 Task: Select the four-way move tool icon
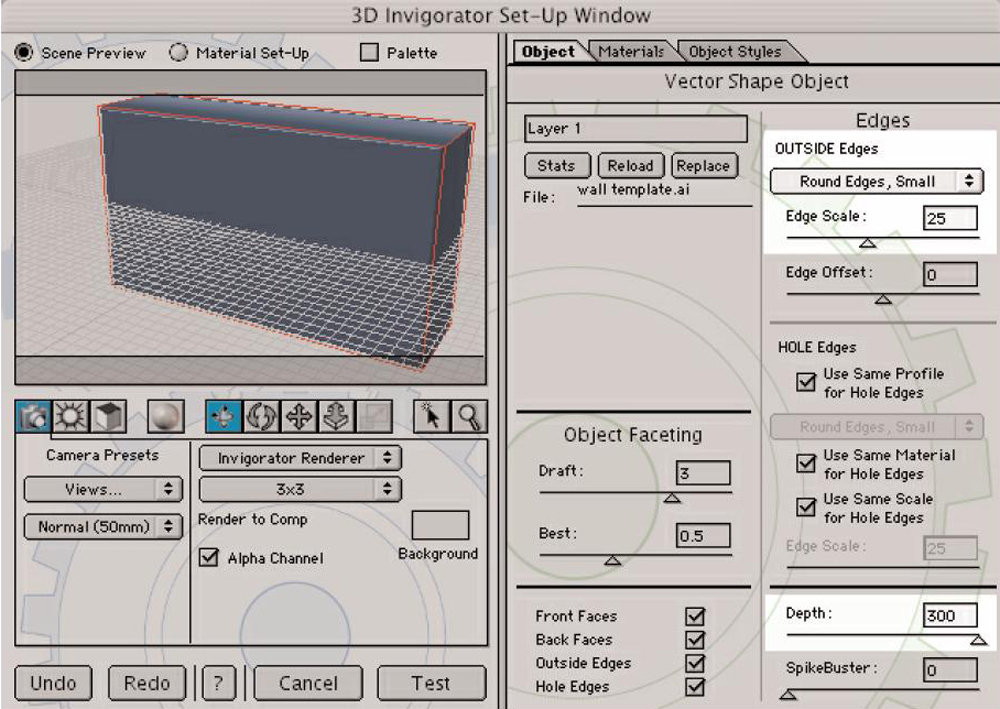[x=299, y=417]
